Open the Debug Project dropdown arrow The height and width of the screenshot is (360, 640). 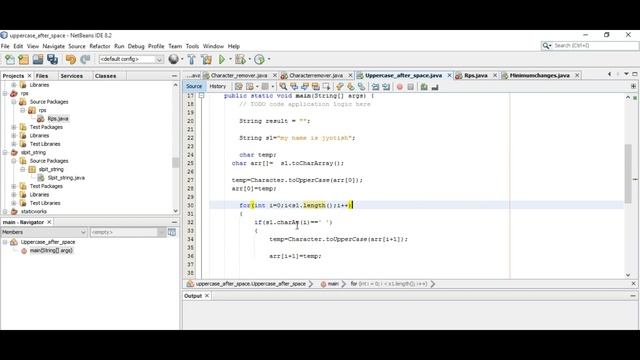coord(249,59)
